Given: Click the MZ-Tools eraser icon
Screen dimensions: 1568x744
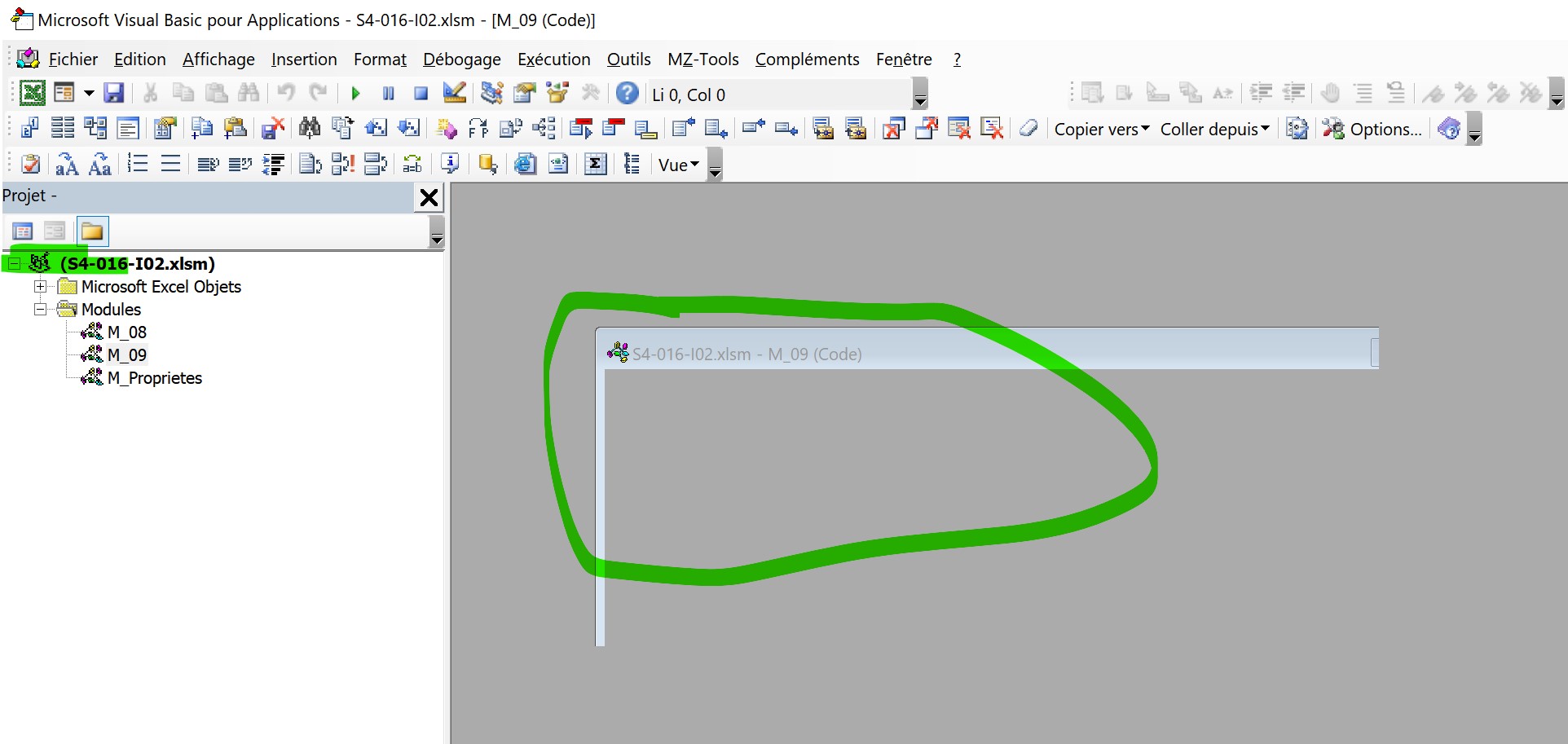Looking at the screenshot, I should click(x=1028, y=128).
